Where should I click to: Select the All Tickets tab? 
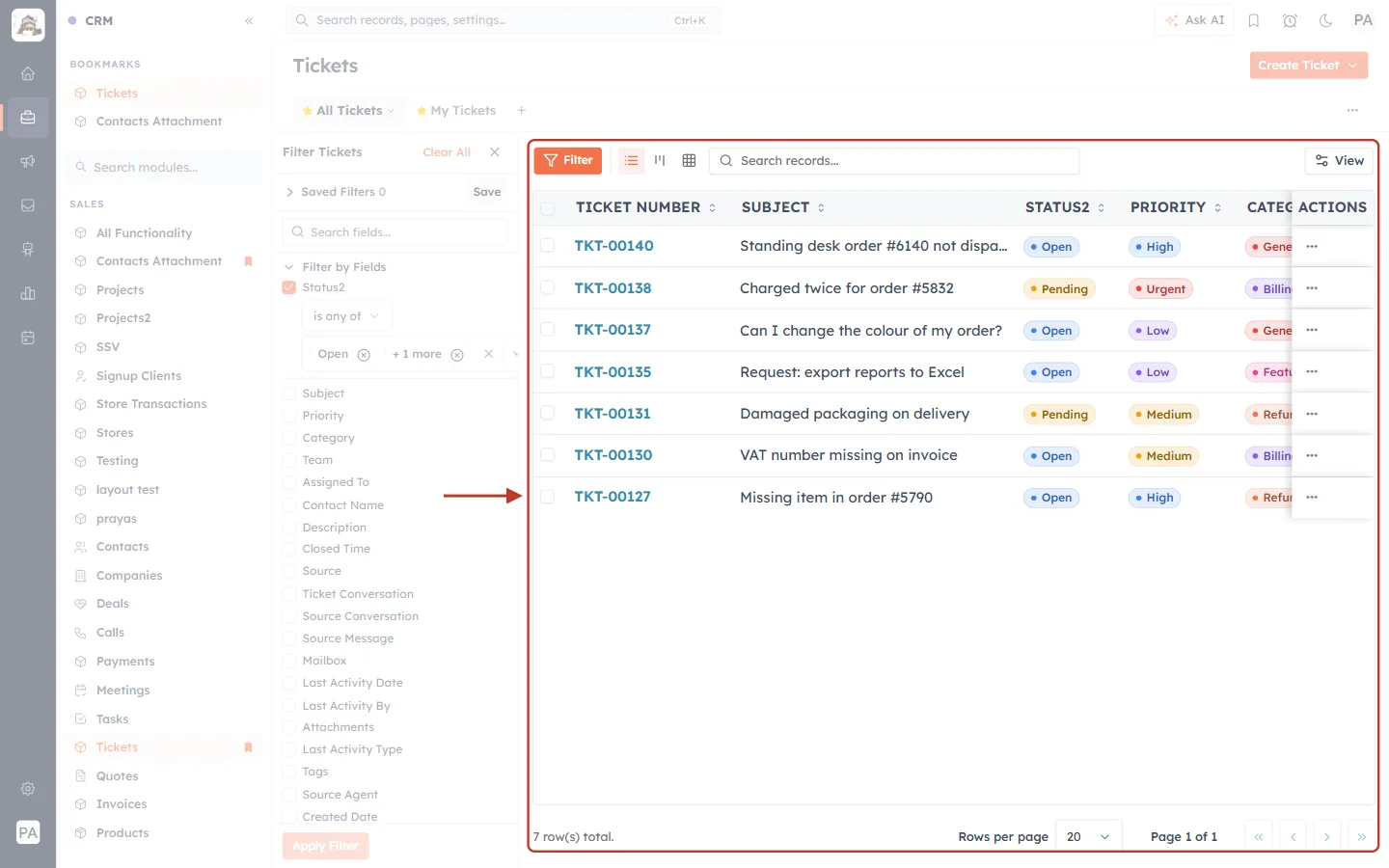(x=348, y=111)
